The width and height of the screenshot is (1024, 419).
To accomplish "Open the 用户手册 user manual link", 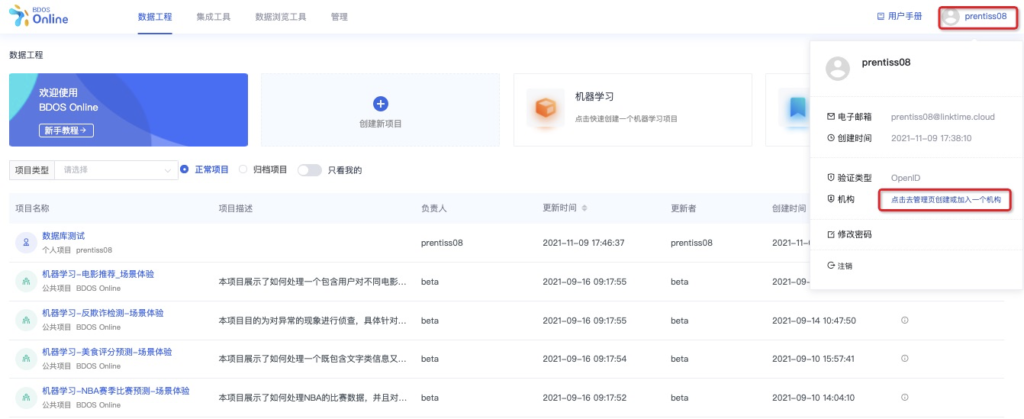I will pyautogui.click(x=899, y=16).
